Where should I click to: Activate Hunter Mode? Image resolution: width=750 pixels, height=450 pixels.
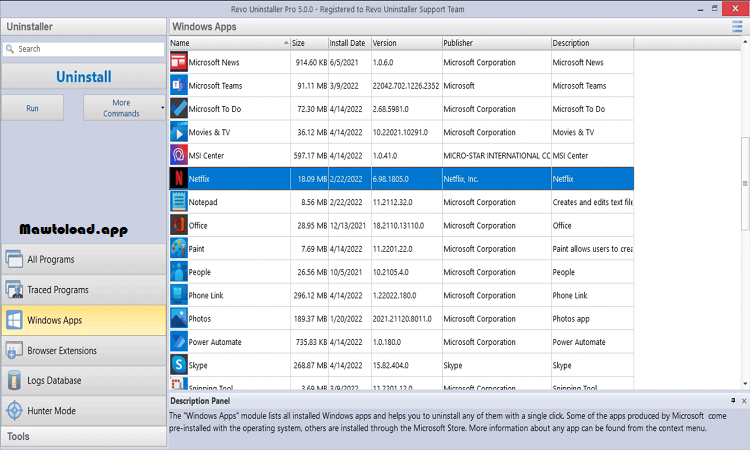tap(84, 411)
